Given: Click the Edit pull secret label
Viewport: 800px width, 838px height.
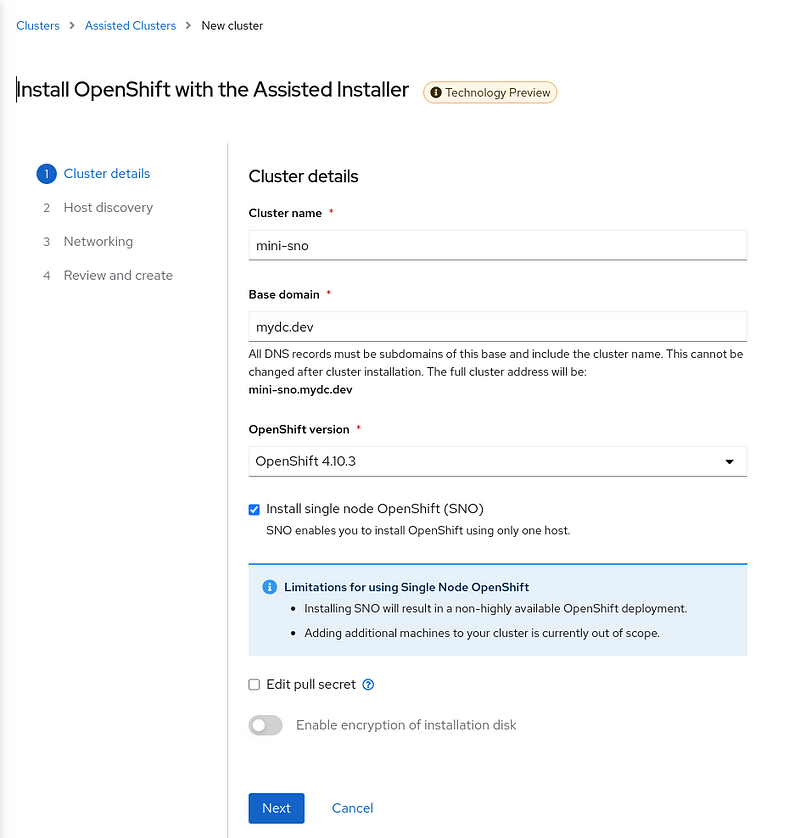Looking at the screenshot, I should (x=311, y=685).
